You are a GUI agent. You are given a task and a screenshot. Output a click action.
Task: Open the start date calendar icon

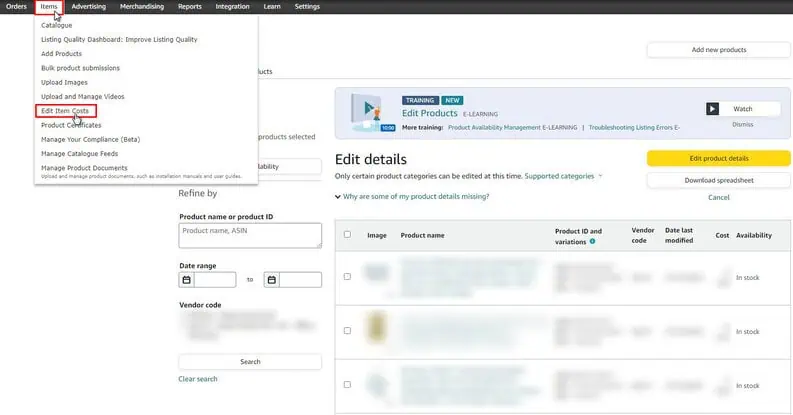pos(187,280)
